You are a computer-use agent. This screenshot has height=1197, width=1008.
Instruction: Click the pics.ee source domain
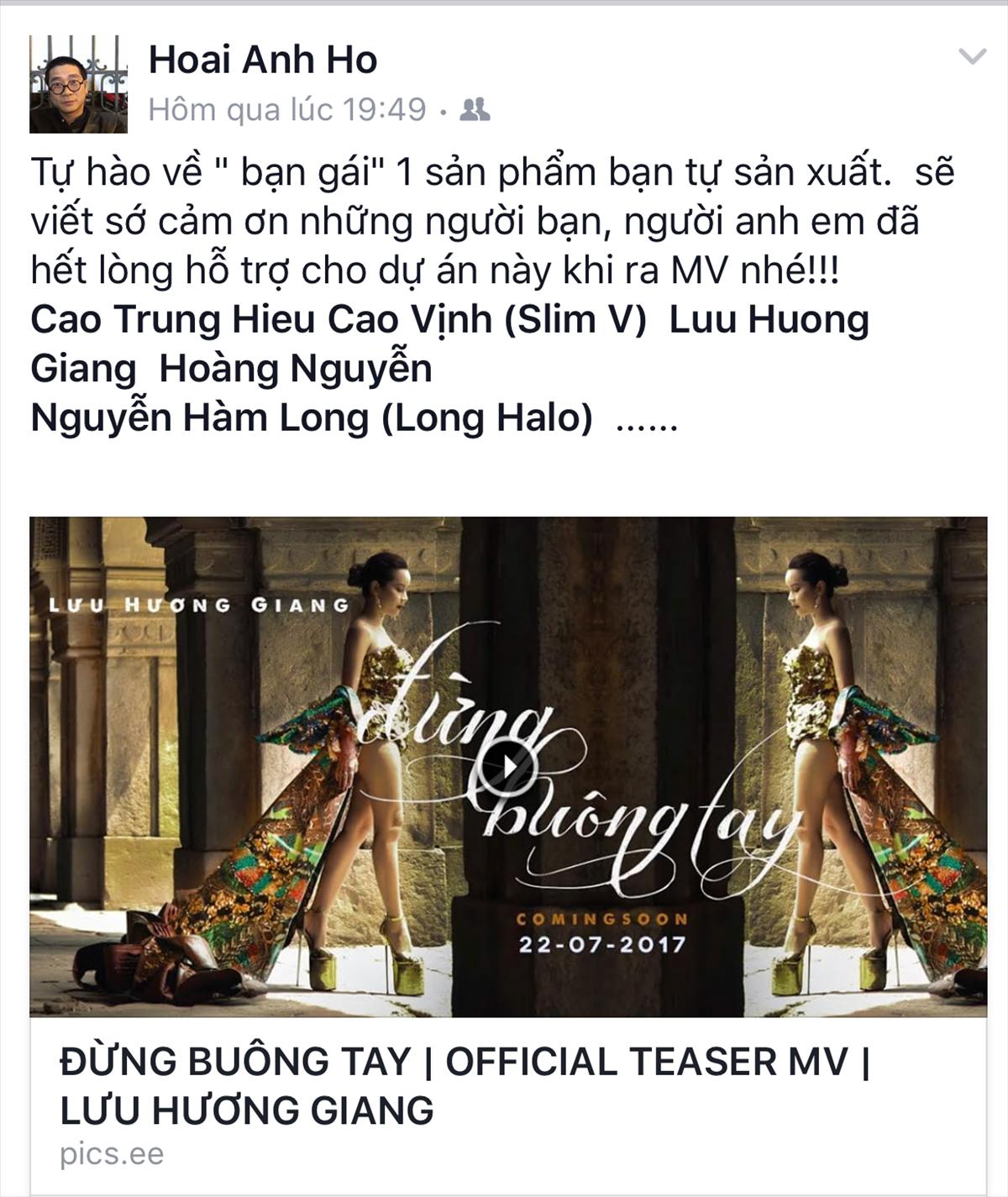112,1154
